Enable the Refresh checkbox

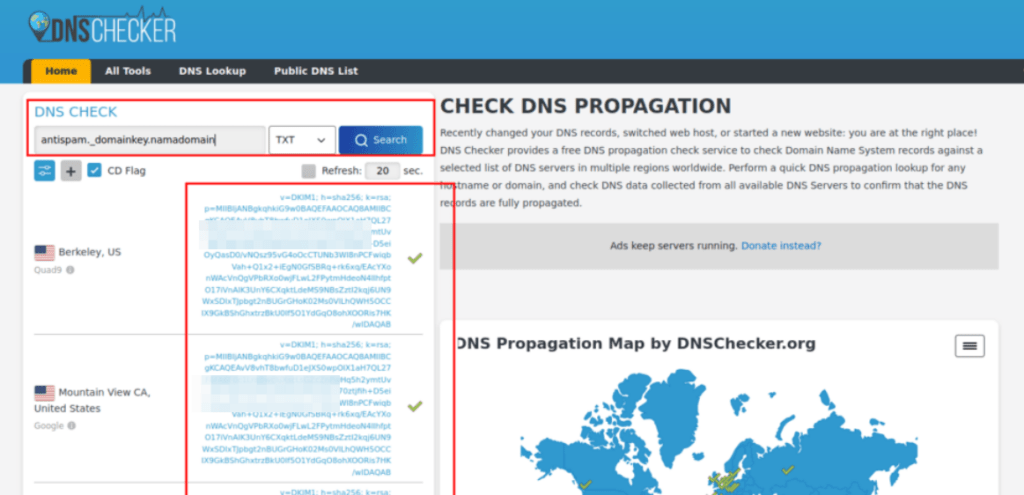308,171
